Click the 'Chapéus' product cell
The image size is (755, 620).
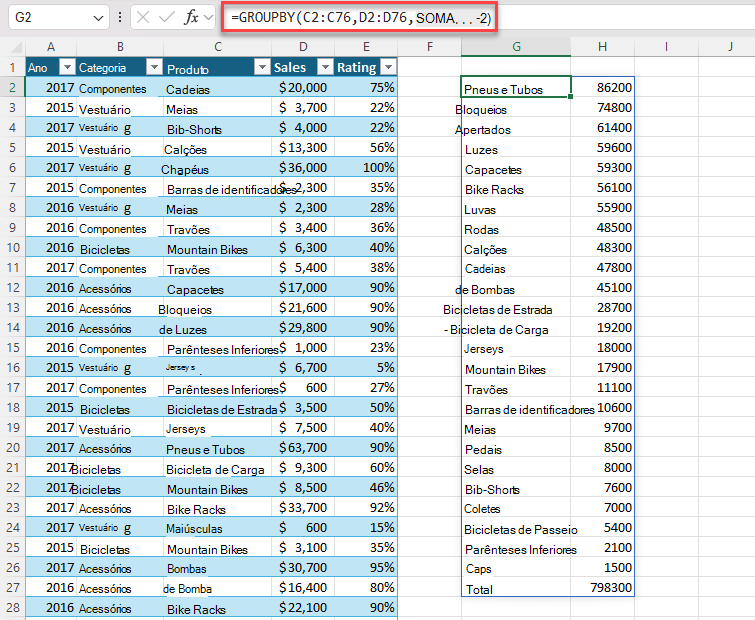[x=218, y=167]
